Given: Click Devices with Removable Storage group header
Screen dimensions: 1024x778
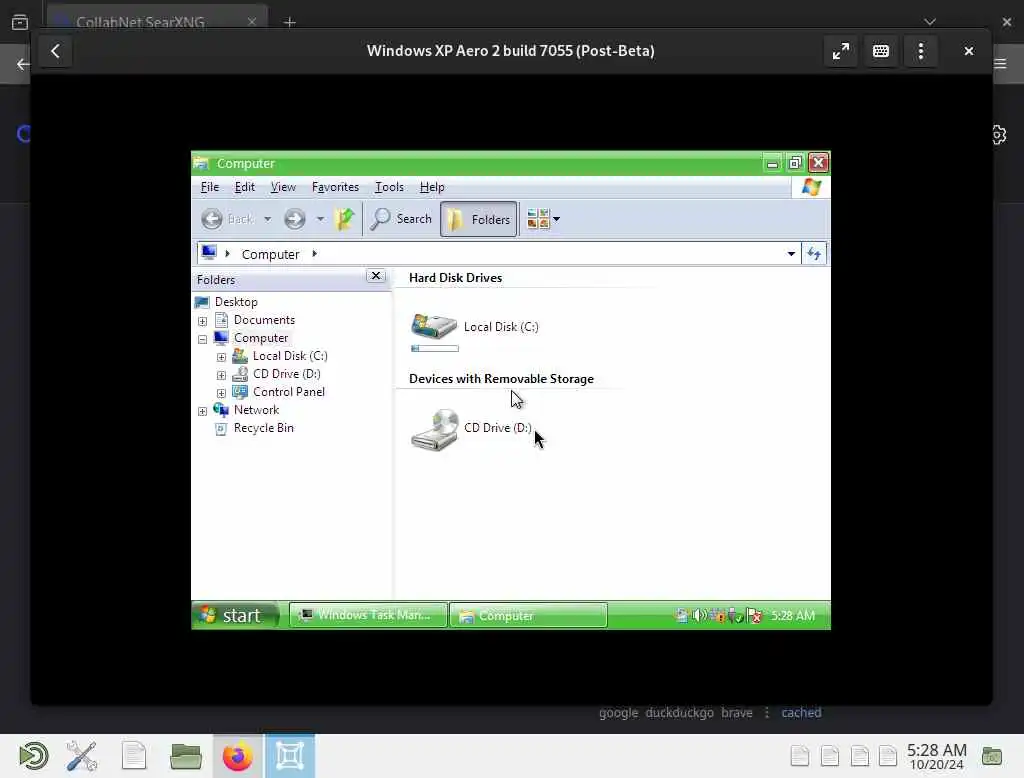Looking at the screenshot, I should click(x=501, y=379).
